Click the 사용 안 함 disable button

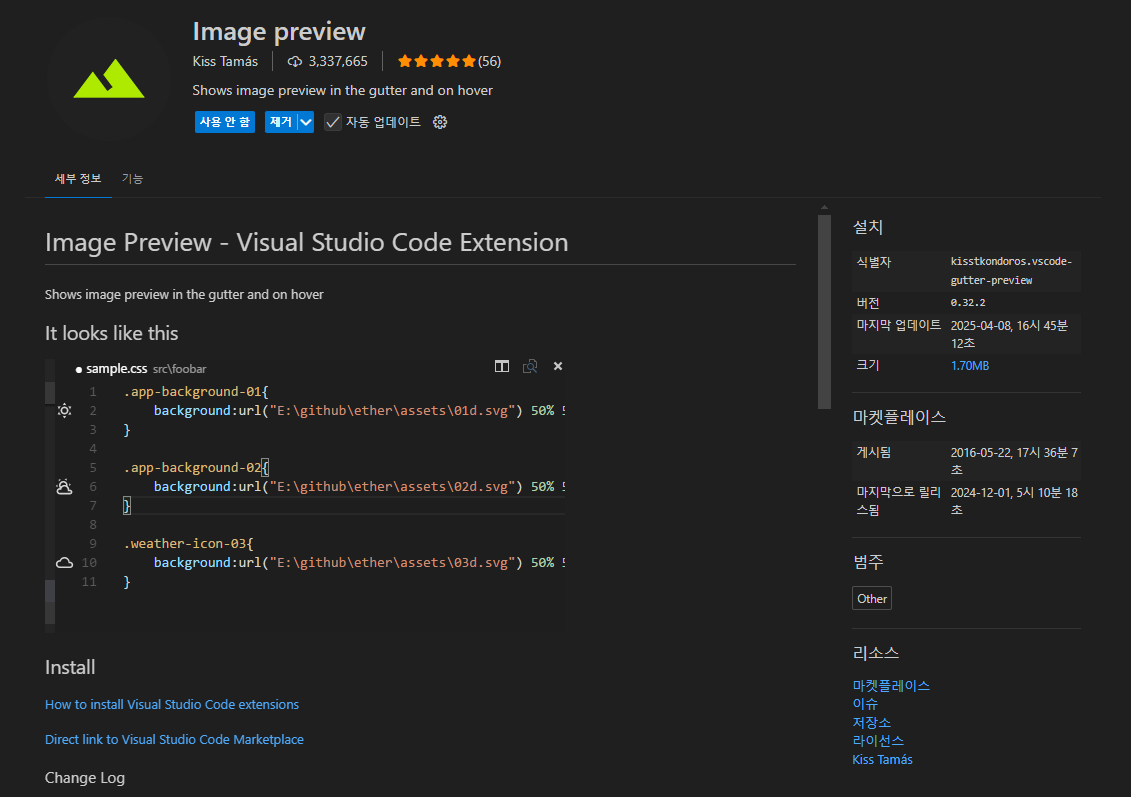(224, 122)
